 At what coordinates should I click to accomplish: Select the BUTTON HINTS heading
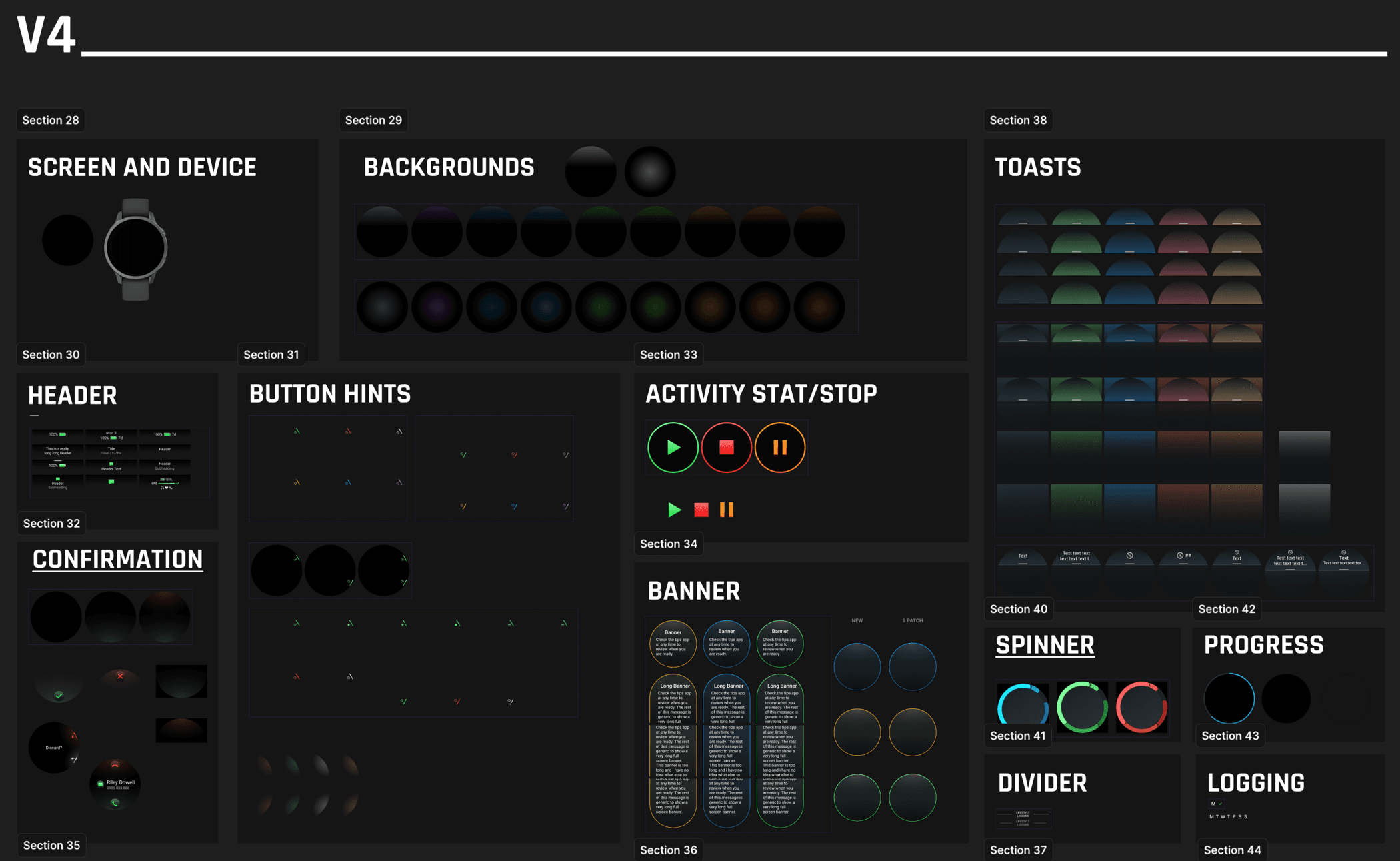pos(330,393)
